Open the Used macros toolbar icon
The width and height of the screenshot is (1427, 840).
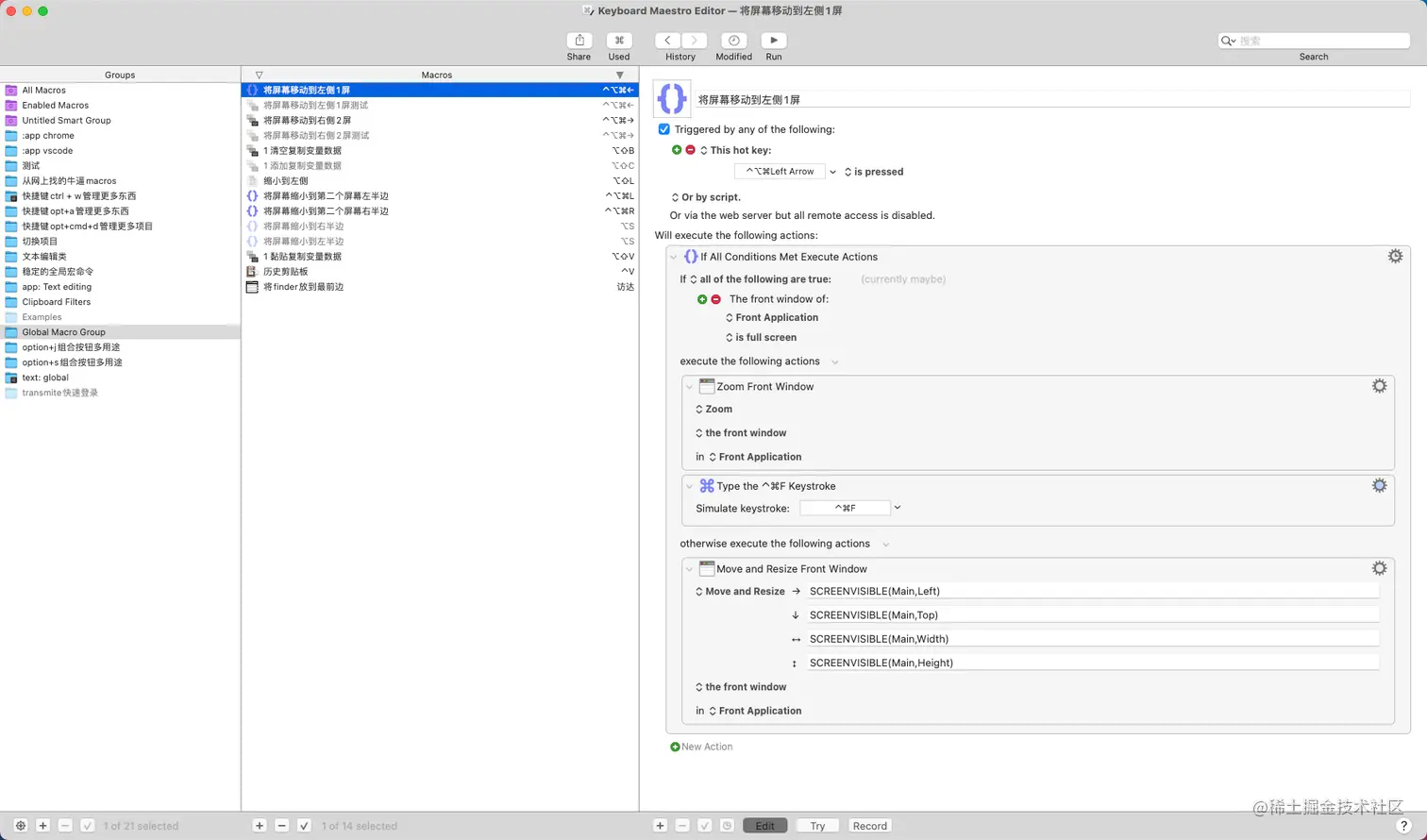pos(619,41)
